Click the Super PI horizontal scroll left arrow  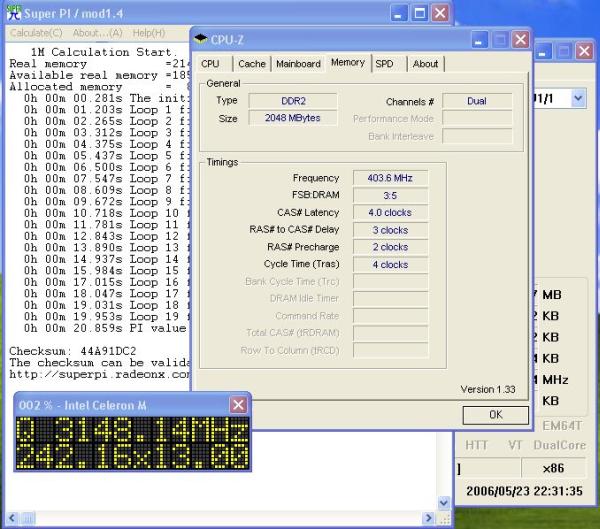coord(11,518)
